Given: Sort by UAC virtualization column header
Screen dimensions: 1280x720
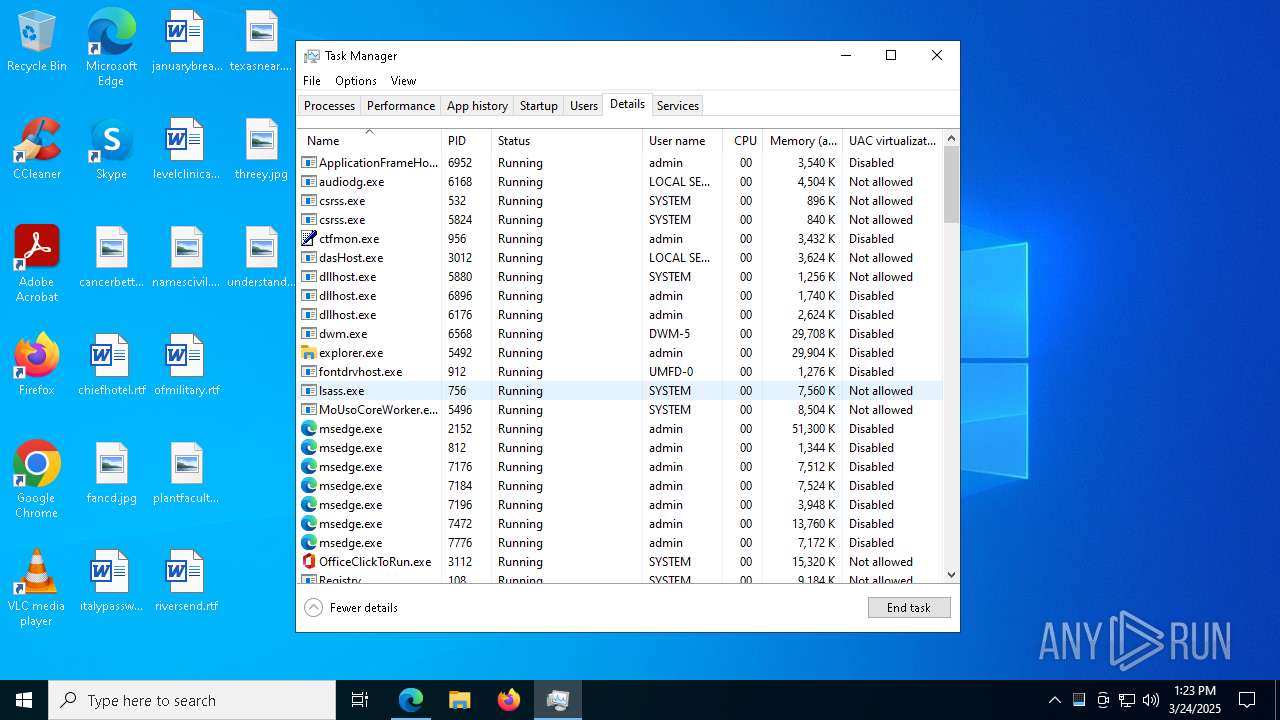Looking at the screenshot, I should (892, 141).
